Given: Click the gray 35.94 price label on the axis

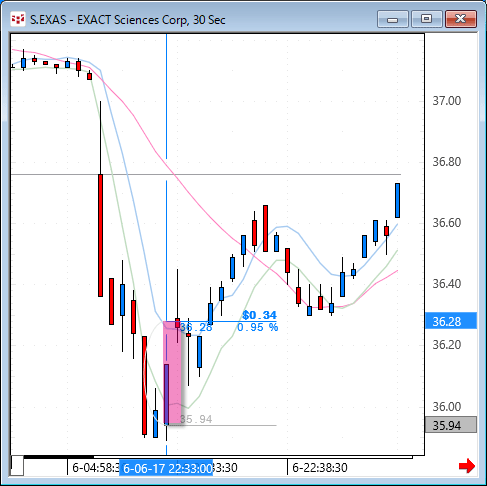Looking at the screenshot, I should click(451, 425).
